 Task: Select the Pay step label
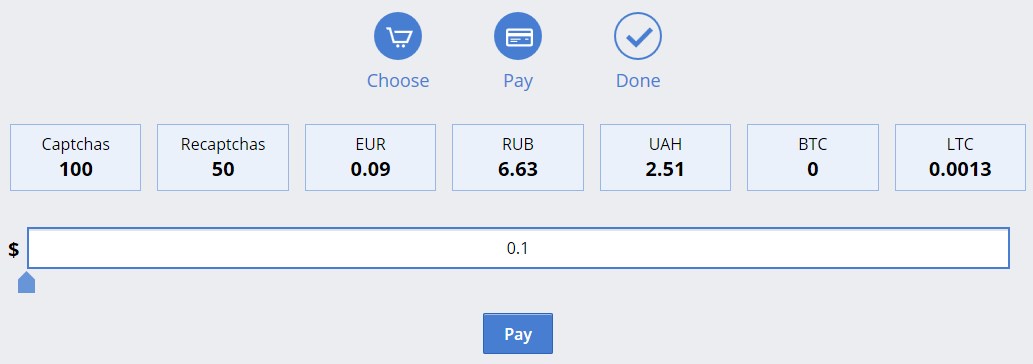tap(518, 81)
